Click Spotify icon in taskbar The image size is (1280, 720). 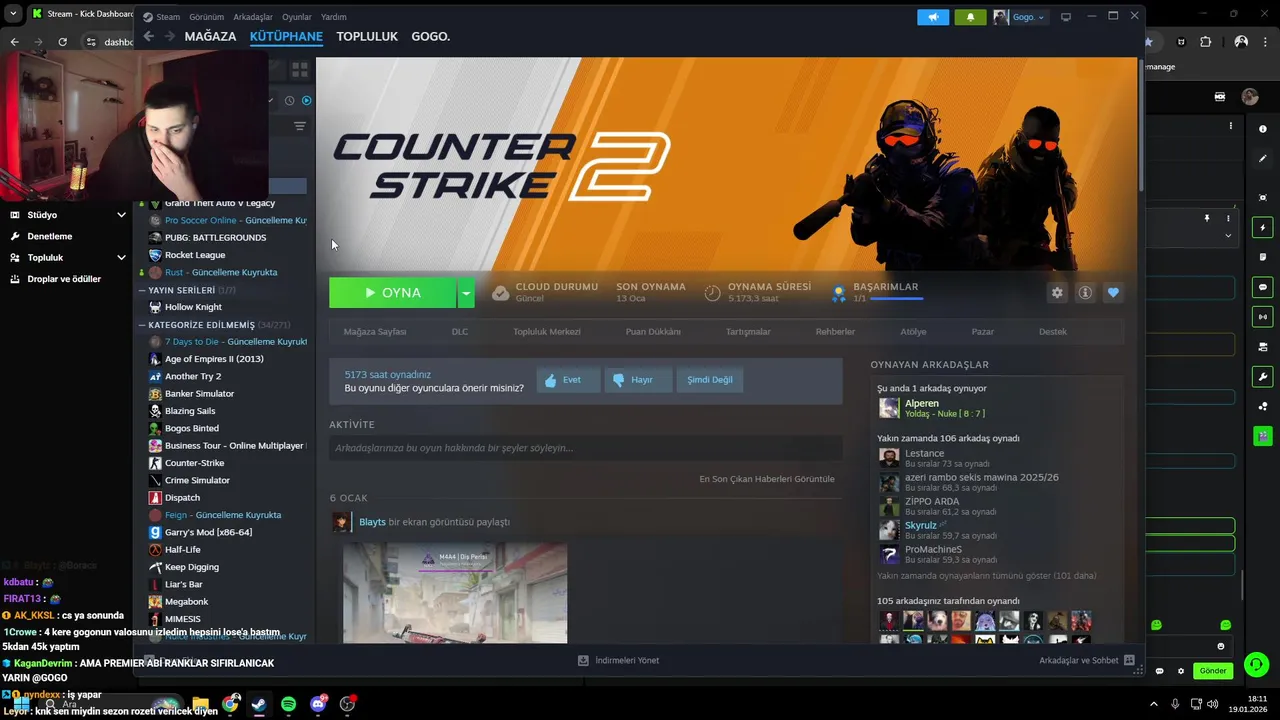point(289,704)
